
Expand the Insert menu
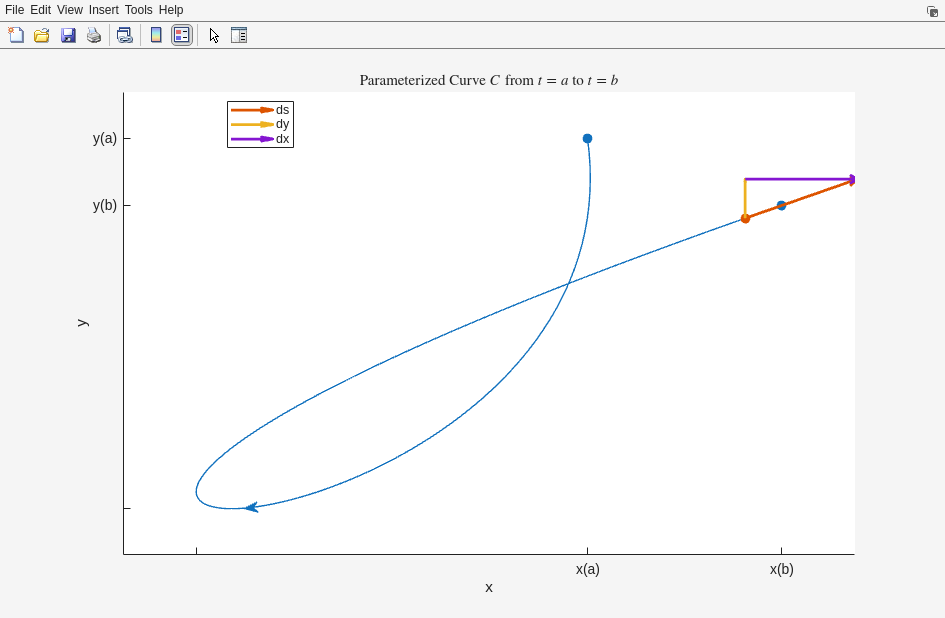pos(103,10)
